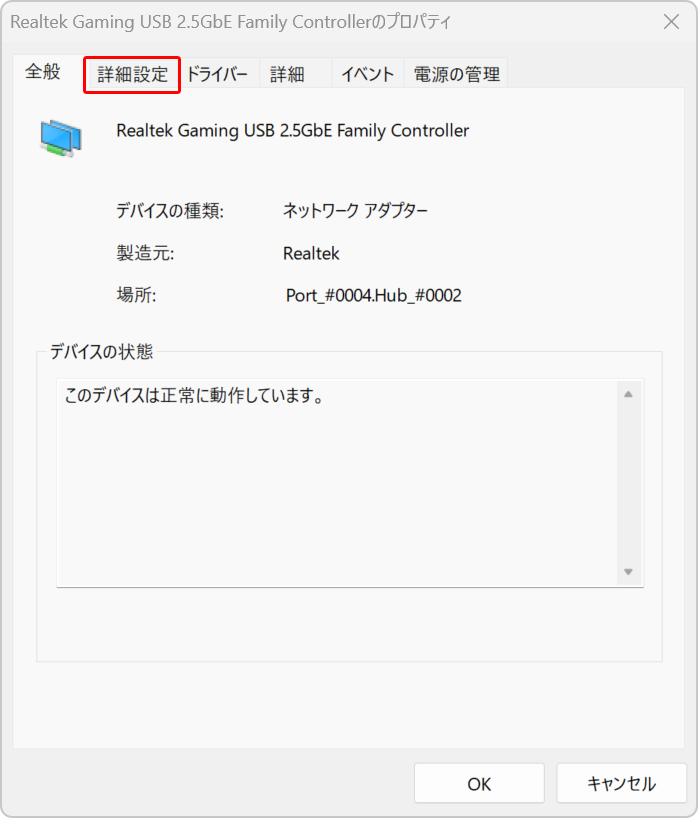
Task: Click the dialog title bar text
Action: 231,22
